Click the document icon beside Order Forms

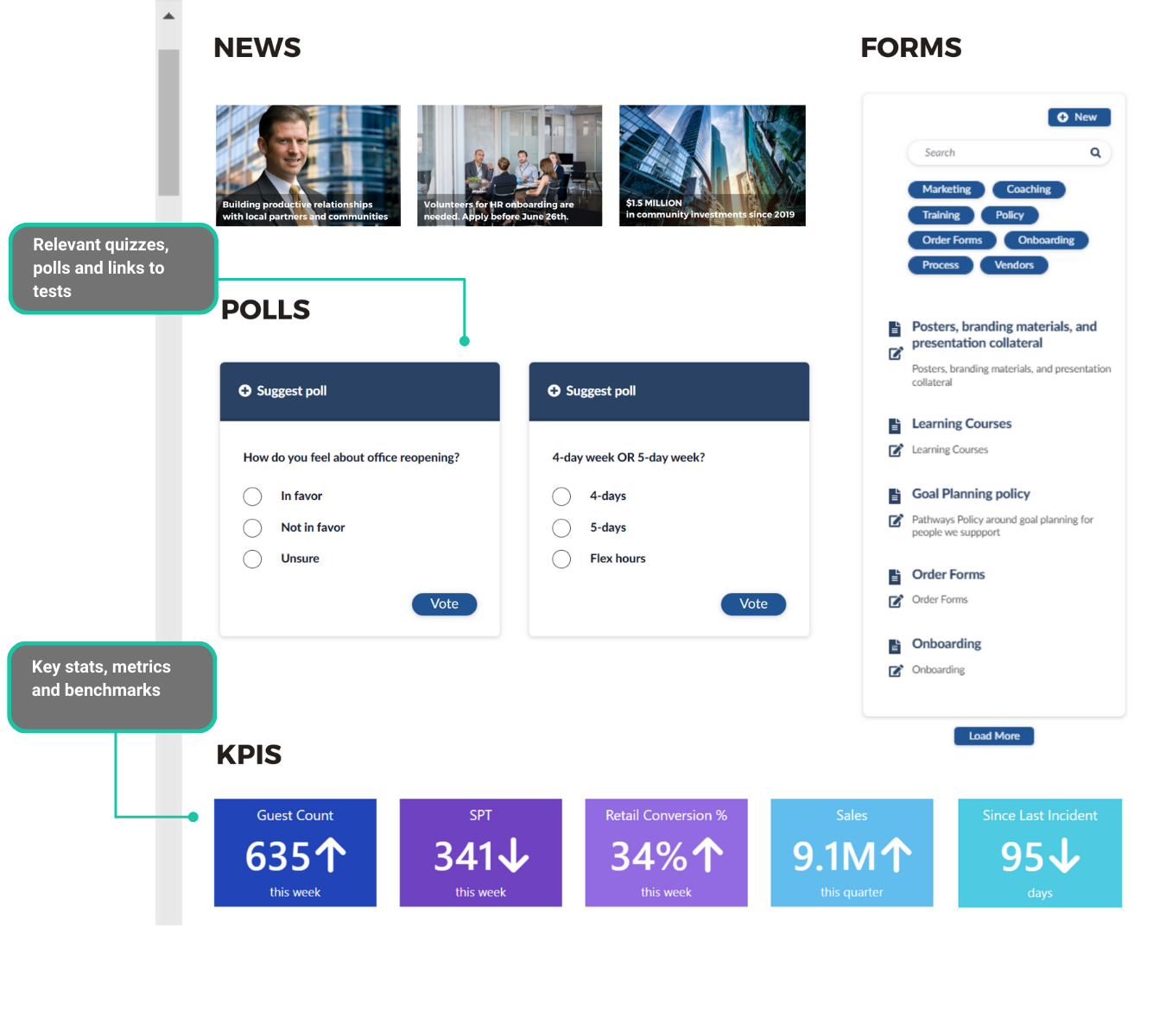point(894,576)
